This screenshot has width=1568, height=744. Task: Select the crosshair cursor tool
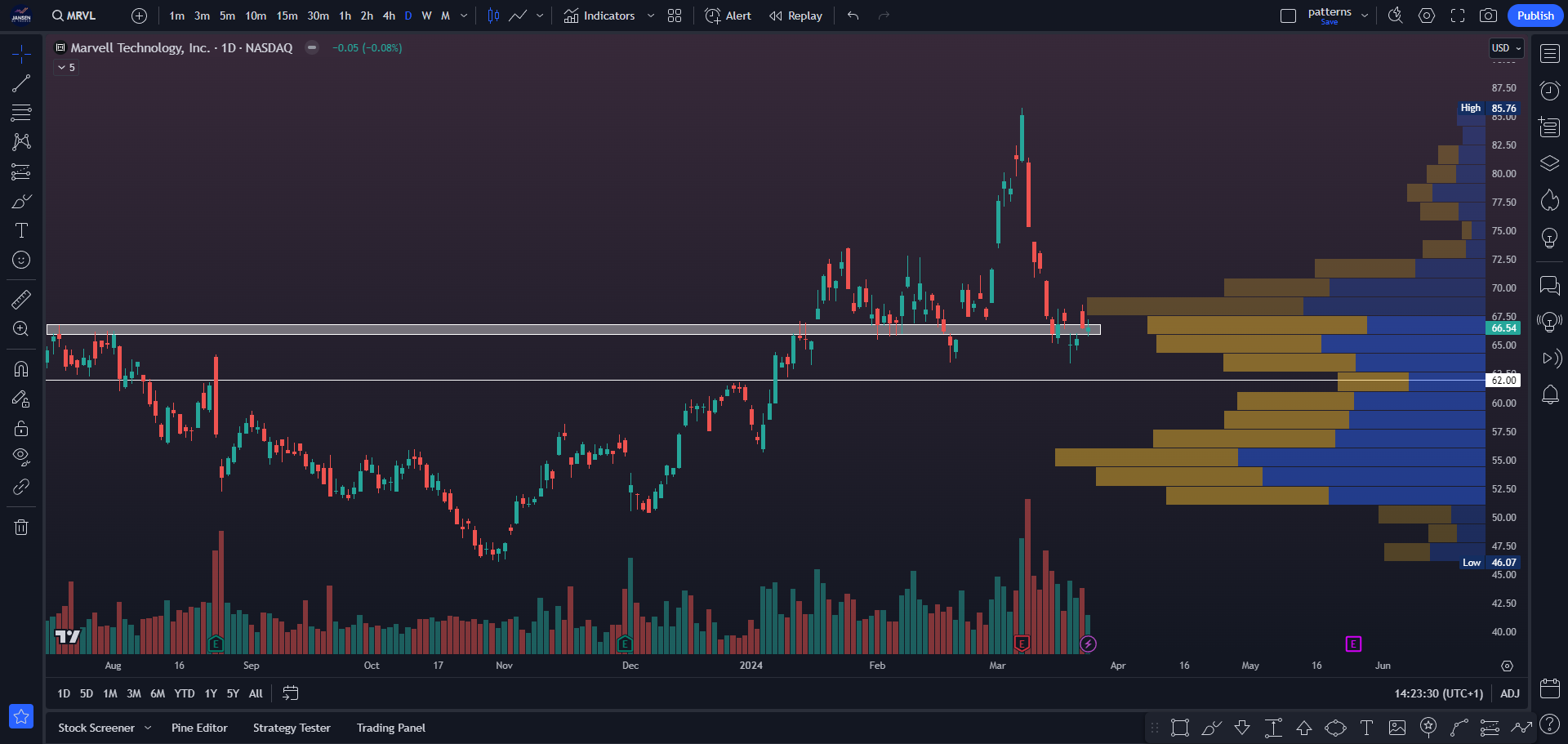tap(21, 54)
